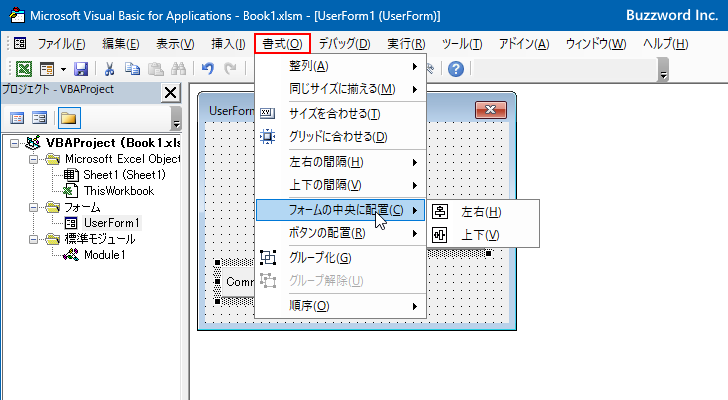Click the Undo arrow icon

(208, 69)
